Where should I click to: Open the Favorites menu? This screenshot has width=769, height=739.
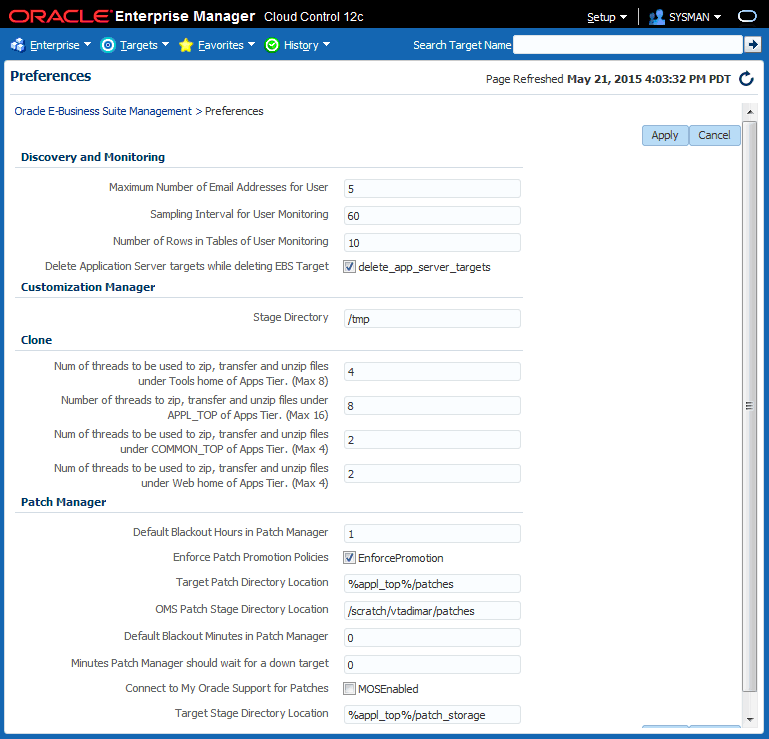point(226,45)
